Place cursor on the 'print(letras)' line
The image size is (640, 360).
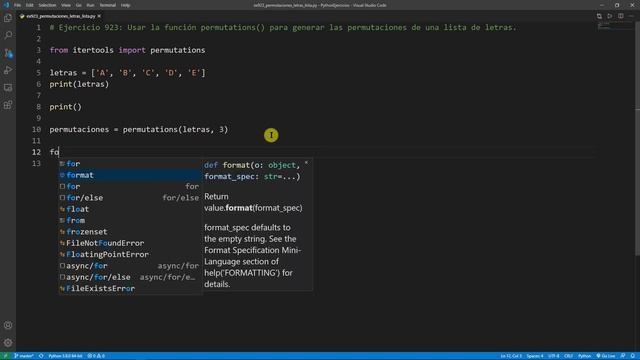pos(79,84)
